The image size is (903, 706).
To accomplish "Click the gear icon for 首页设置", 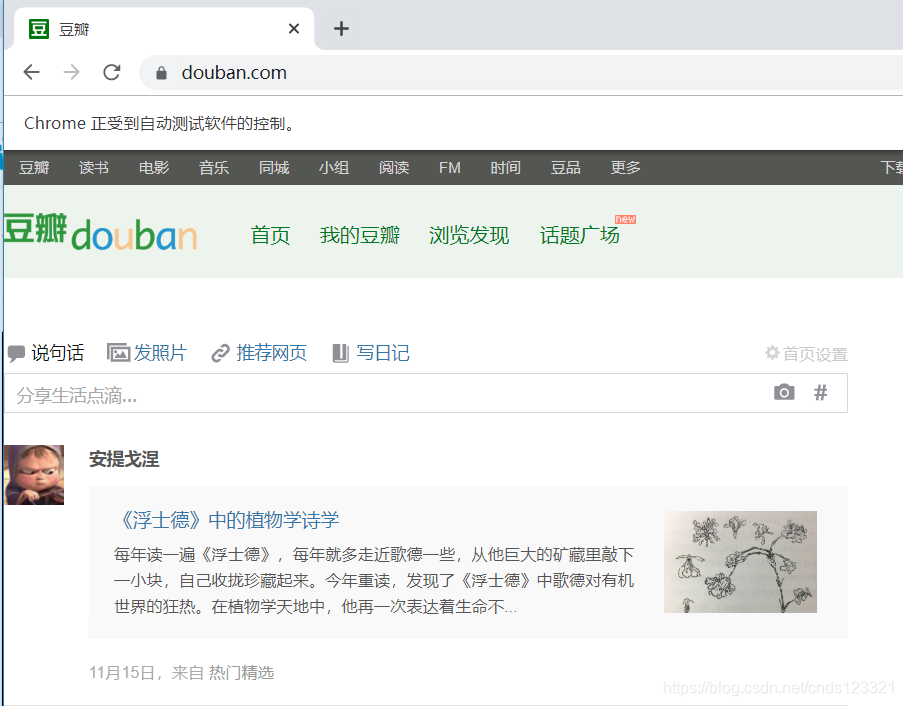I will click(x=772, y=352).
